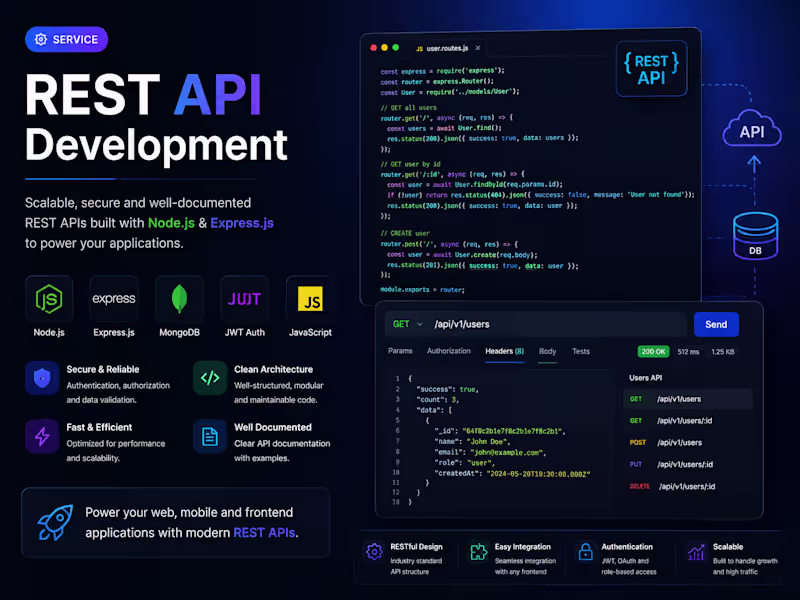Click the Clean Architecture code brackets icon
Screen dimensions: 800x600
pyautogui.click(x=210, y=378)
